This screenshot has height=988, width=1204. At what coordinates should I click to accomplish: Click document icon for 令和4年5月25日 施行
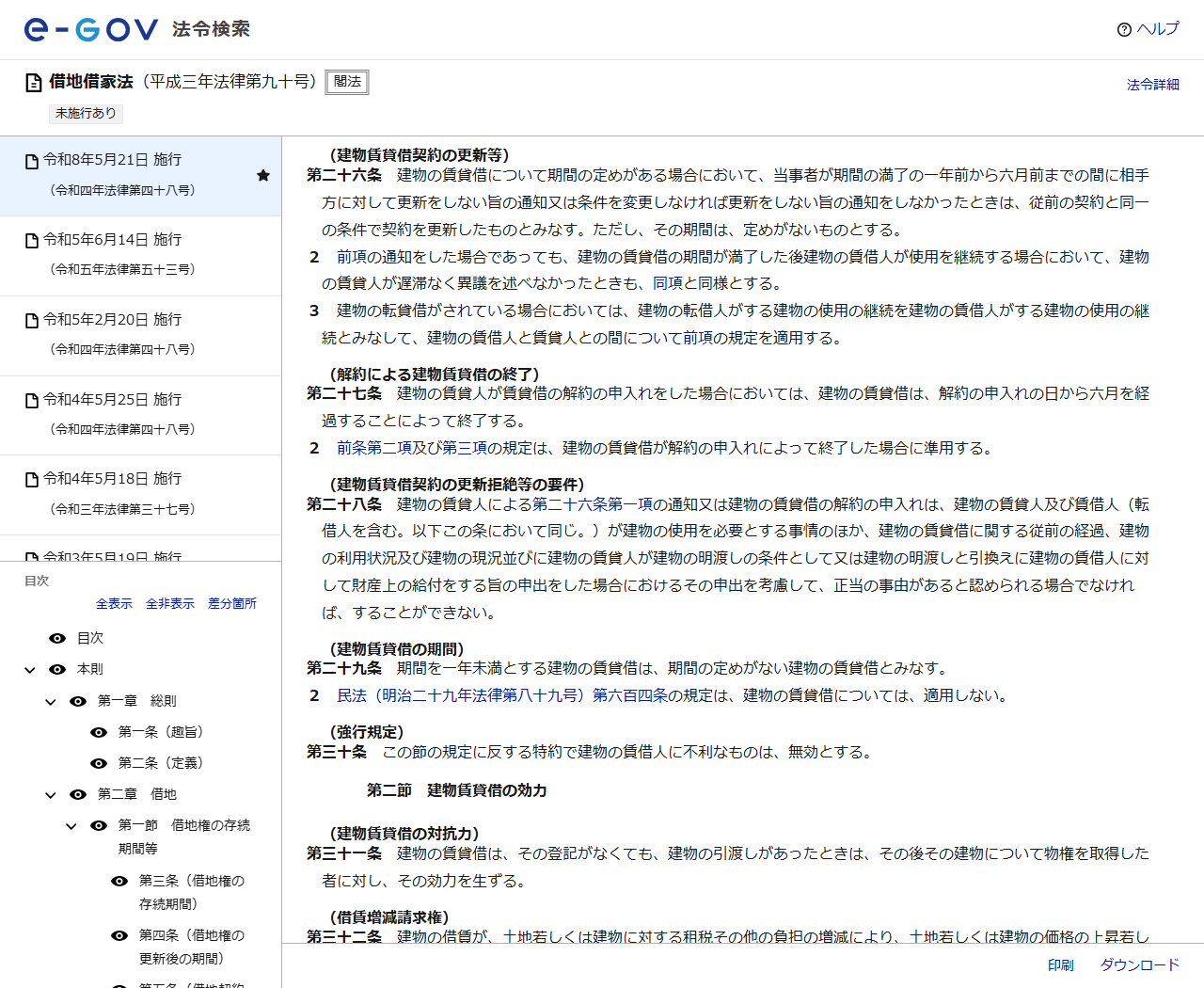tap(32, 401)
